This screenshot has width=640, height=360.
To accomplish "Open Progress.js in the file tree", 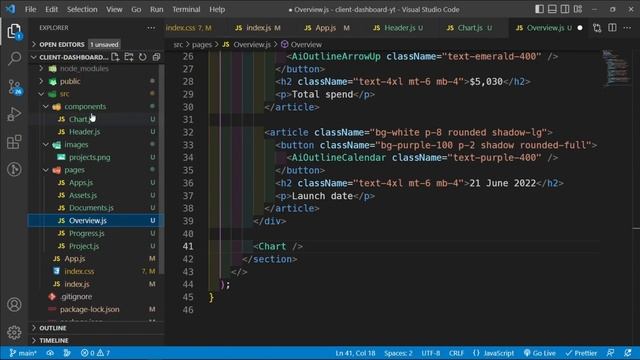I will pyautogui.click(x=87, y=233).
